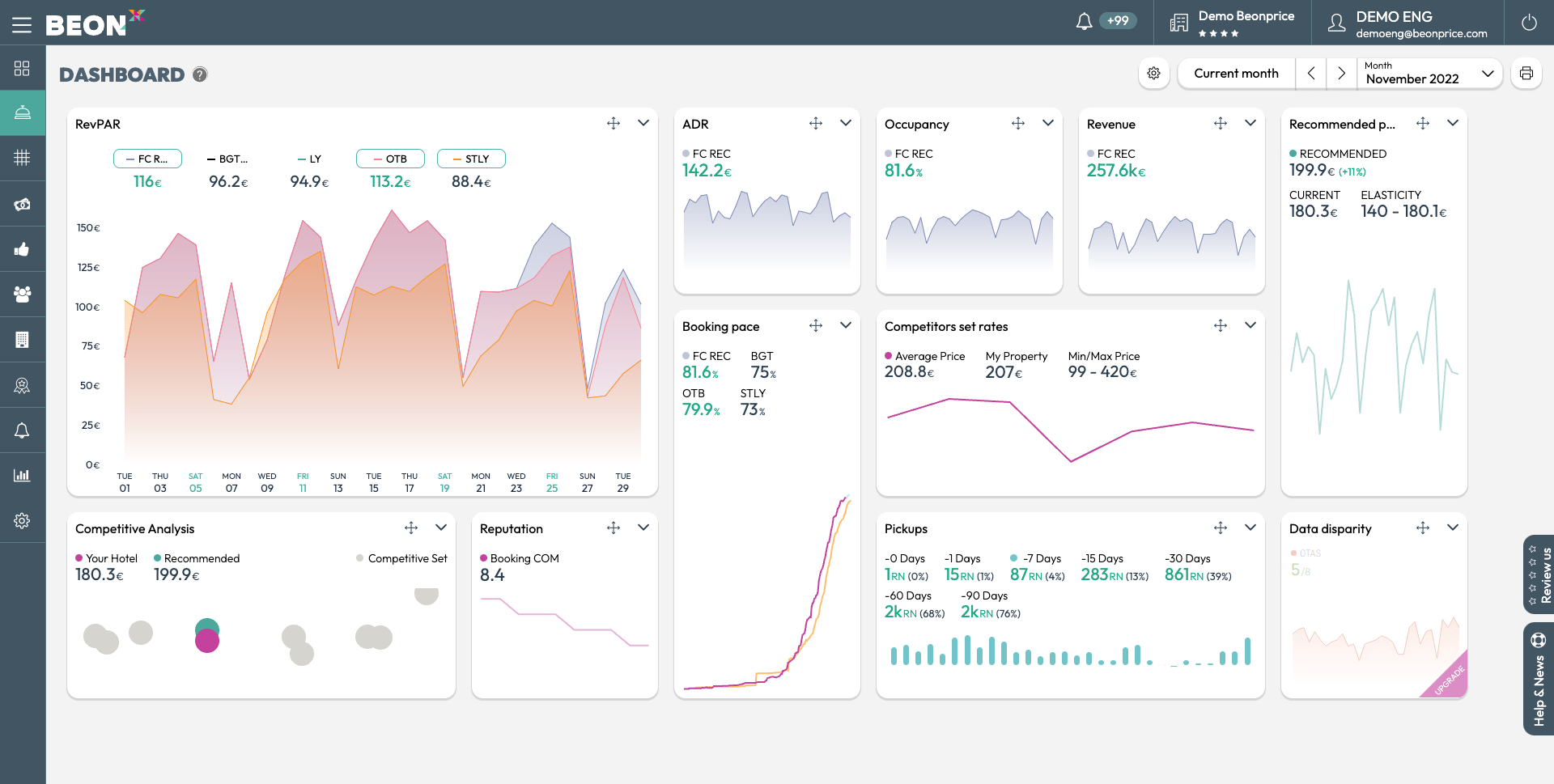1554x784 pixels.
Task: Click the Current month button
Action: coord(1237,73)
